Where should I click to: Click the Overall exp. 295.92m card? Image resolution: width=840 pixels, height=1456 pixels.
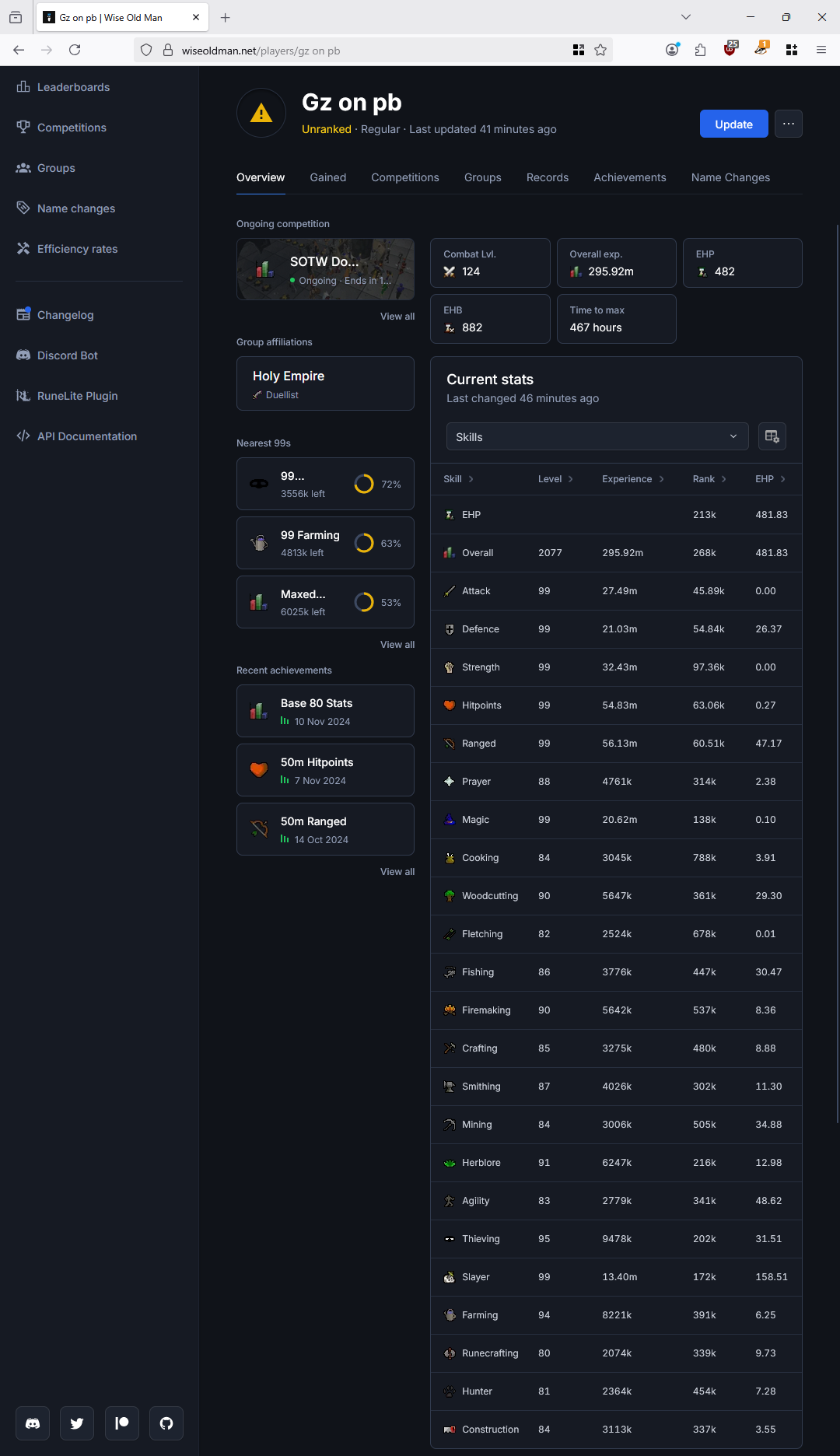pos(617,263)
